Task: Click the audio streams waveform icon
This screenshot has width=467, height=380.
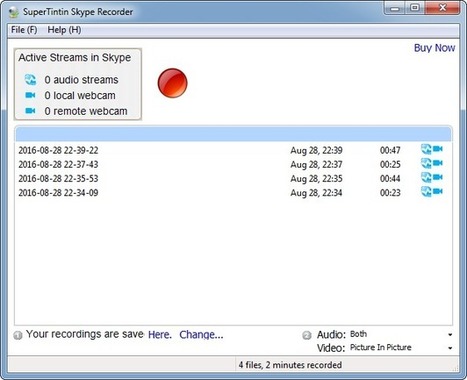Action: (x=30, y=80)
